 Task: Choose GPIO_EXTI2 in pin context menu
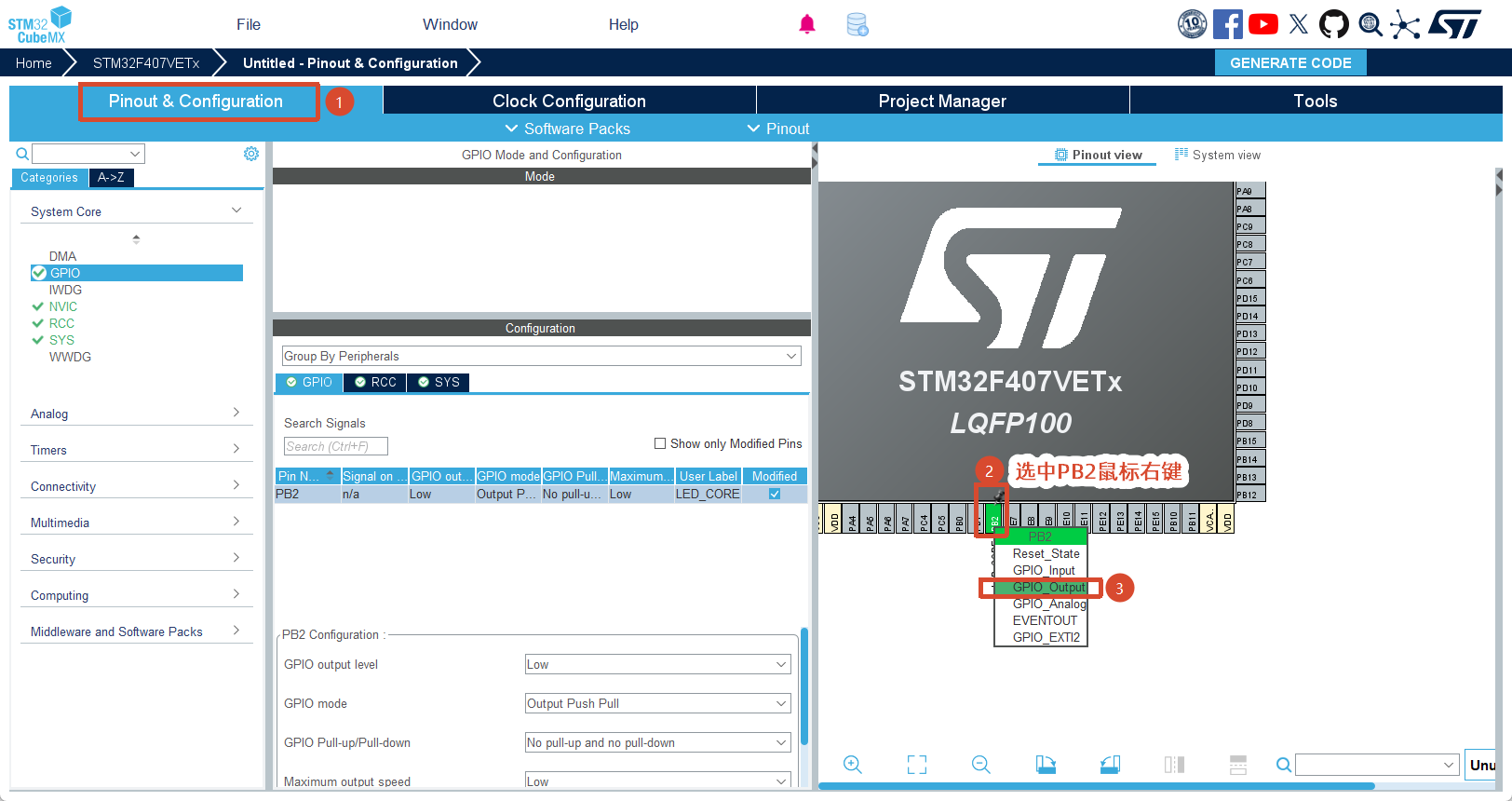1041,637
